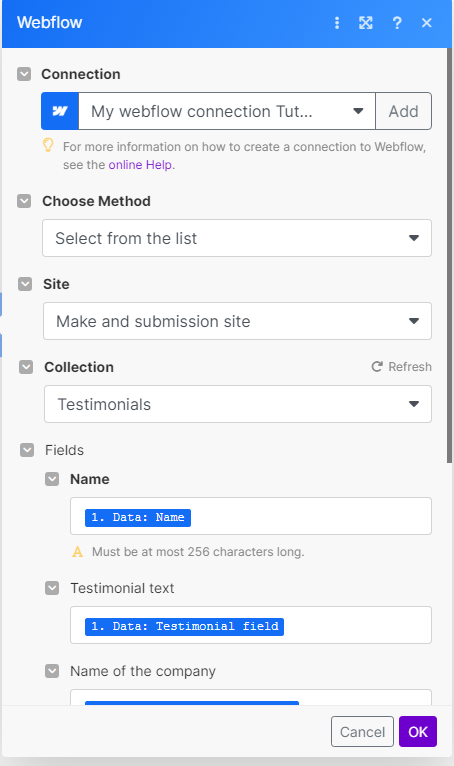
Task: Confirm with the OK button
Action: [x=418, y=732]
